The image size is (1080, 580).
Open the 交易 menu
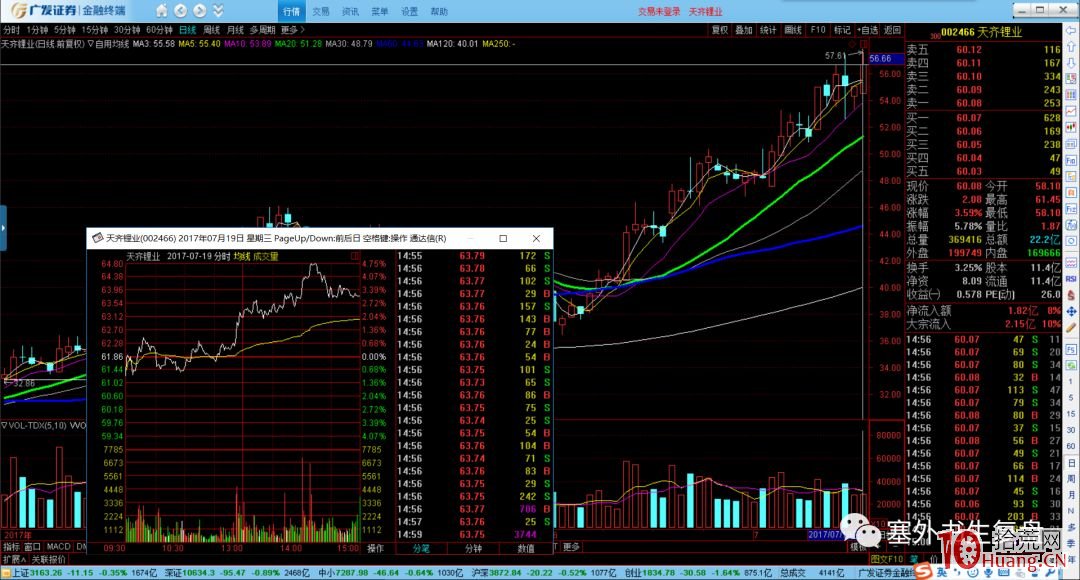321,12
